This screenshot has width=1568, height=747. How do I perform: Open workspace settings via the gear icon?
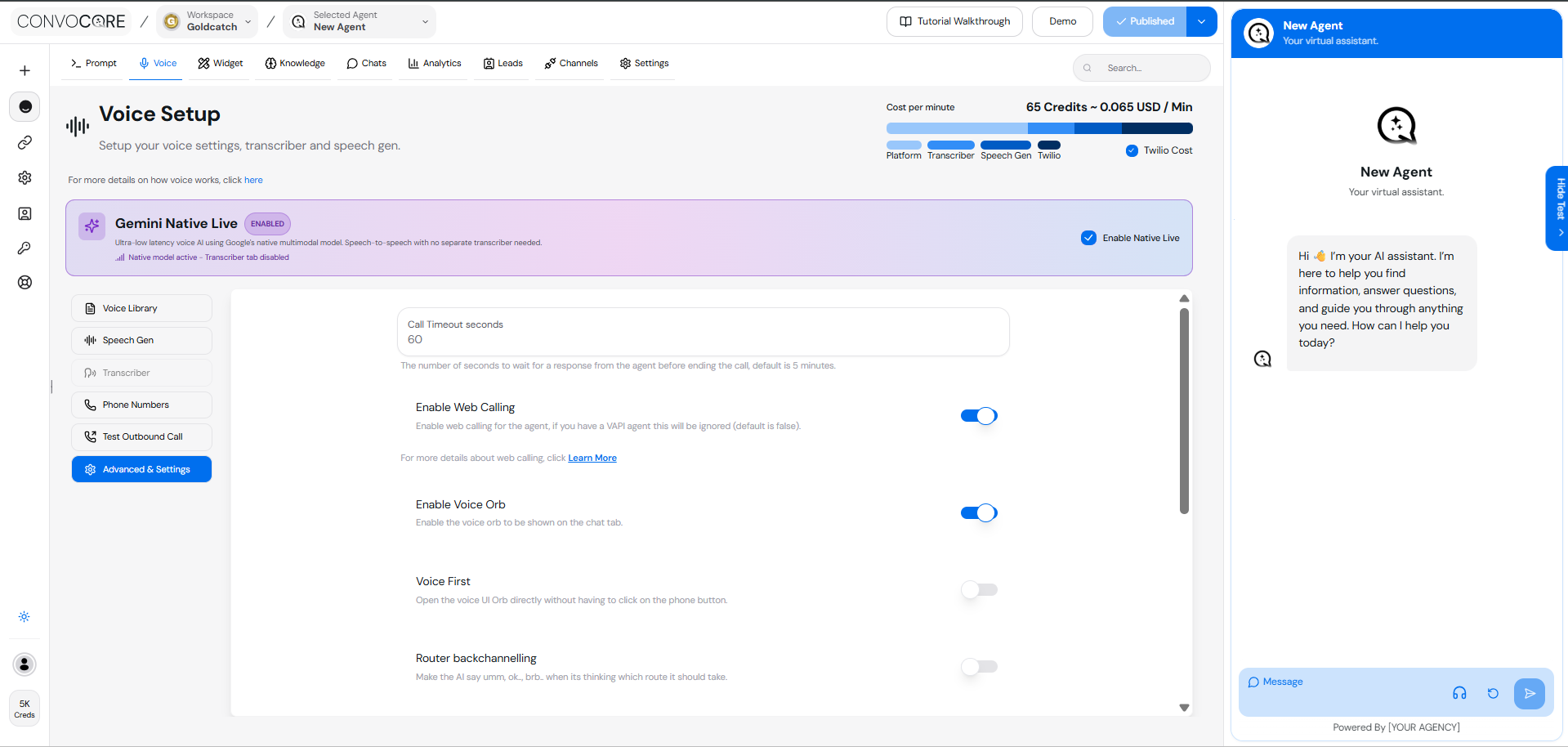(25, 177)
